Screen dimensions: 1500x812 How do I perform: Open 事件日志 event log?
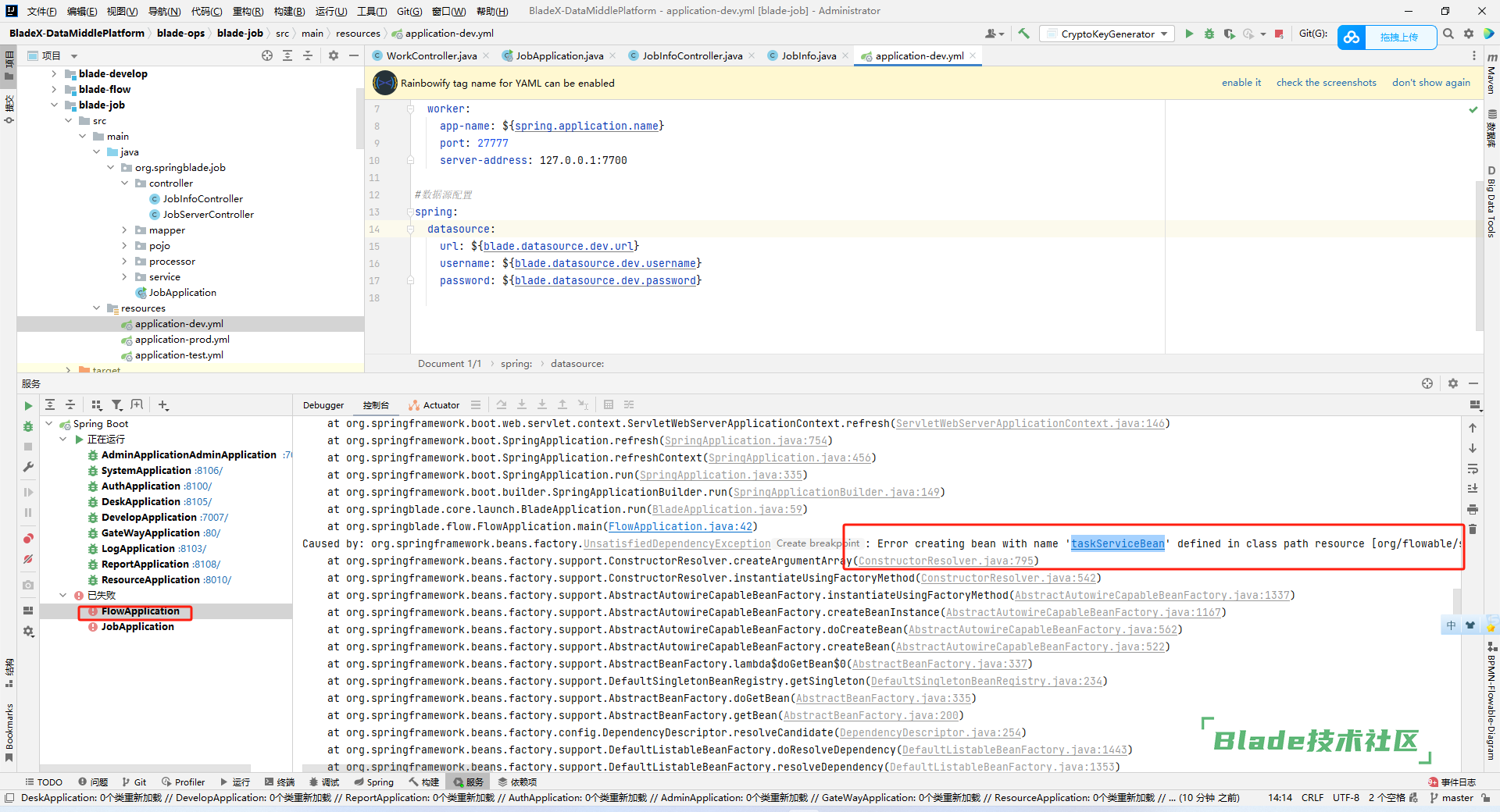[1452, 782]
